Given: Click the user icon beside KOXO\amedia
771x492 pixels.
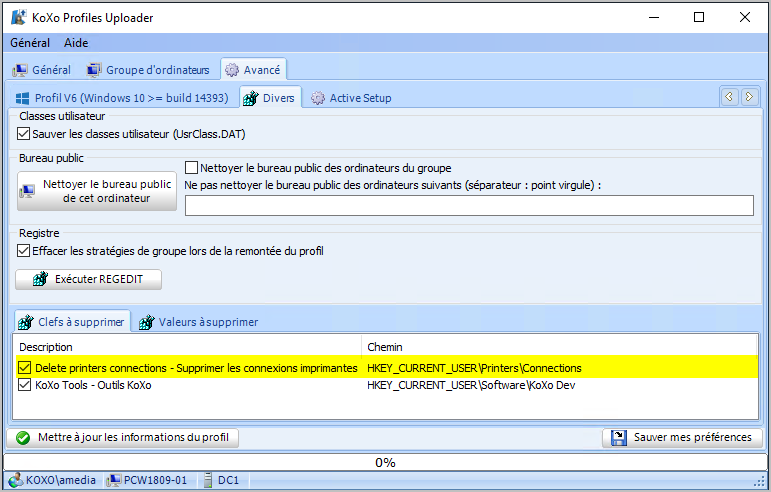Looking at the screenshot, I should pos(16,480).
